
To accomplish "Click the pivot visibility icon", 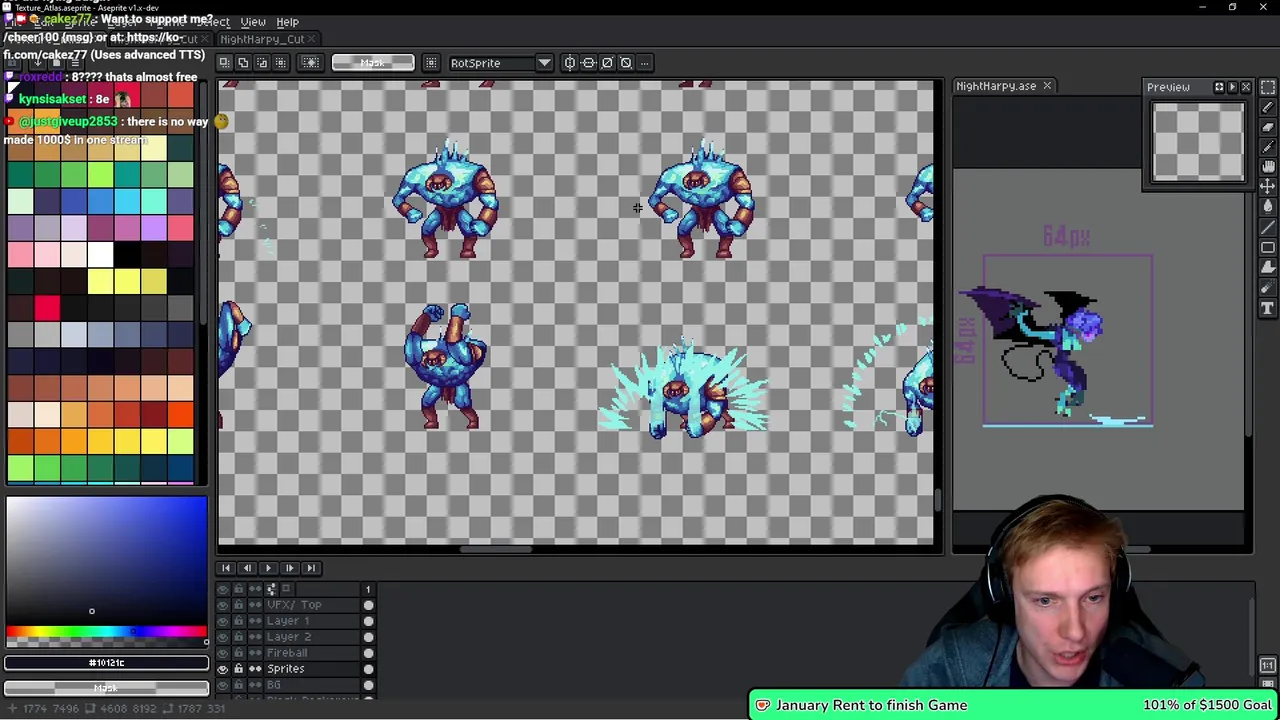I will coord(431,62).
